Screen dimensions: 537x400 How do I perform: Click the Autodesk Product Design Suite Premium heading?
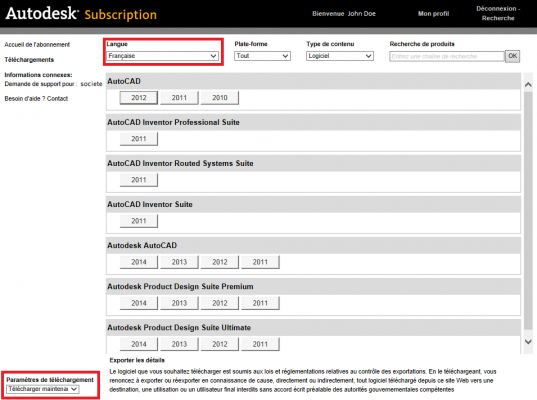(180, 287)
